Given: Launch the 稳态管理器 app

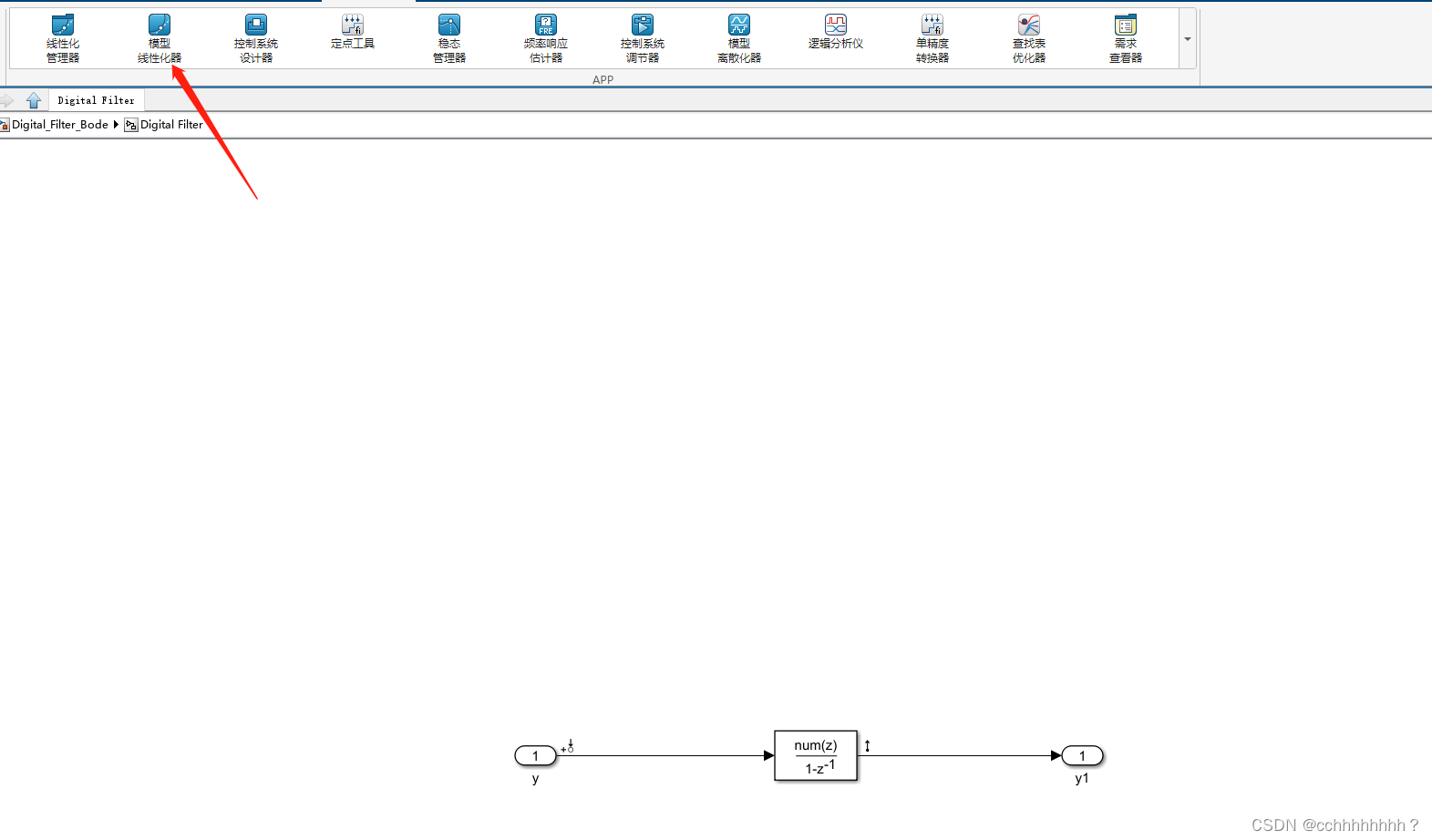Looking at the screenshot, I should [449, 38].
